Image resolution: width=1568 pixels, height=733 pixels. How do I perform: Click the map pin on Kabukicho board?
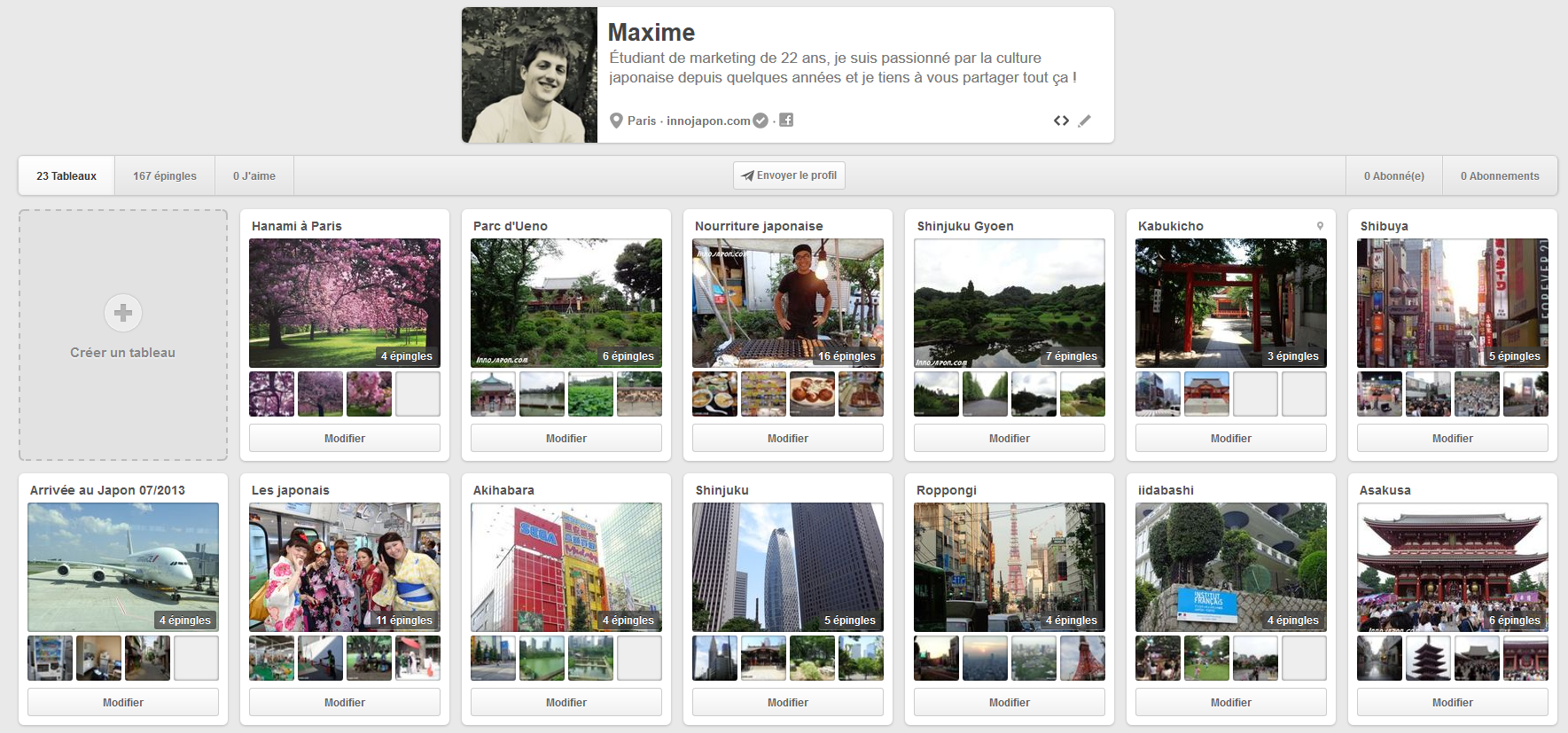1320,226
